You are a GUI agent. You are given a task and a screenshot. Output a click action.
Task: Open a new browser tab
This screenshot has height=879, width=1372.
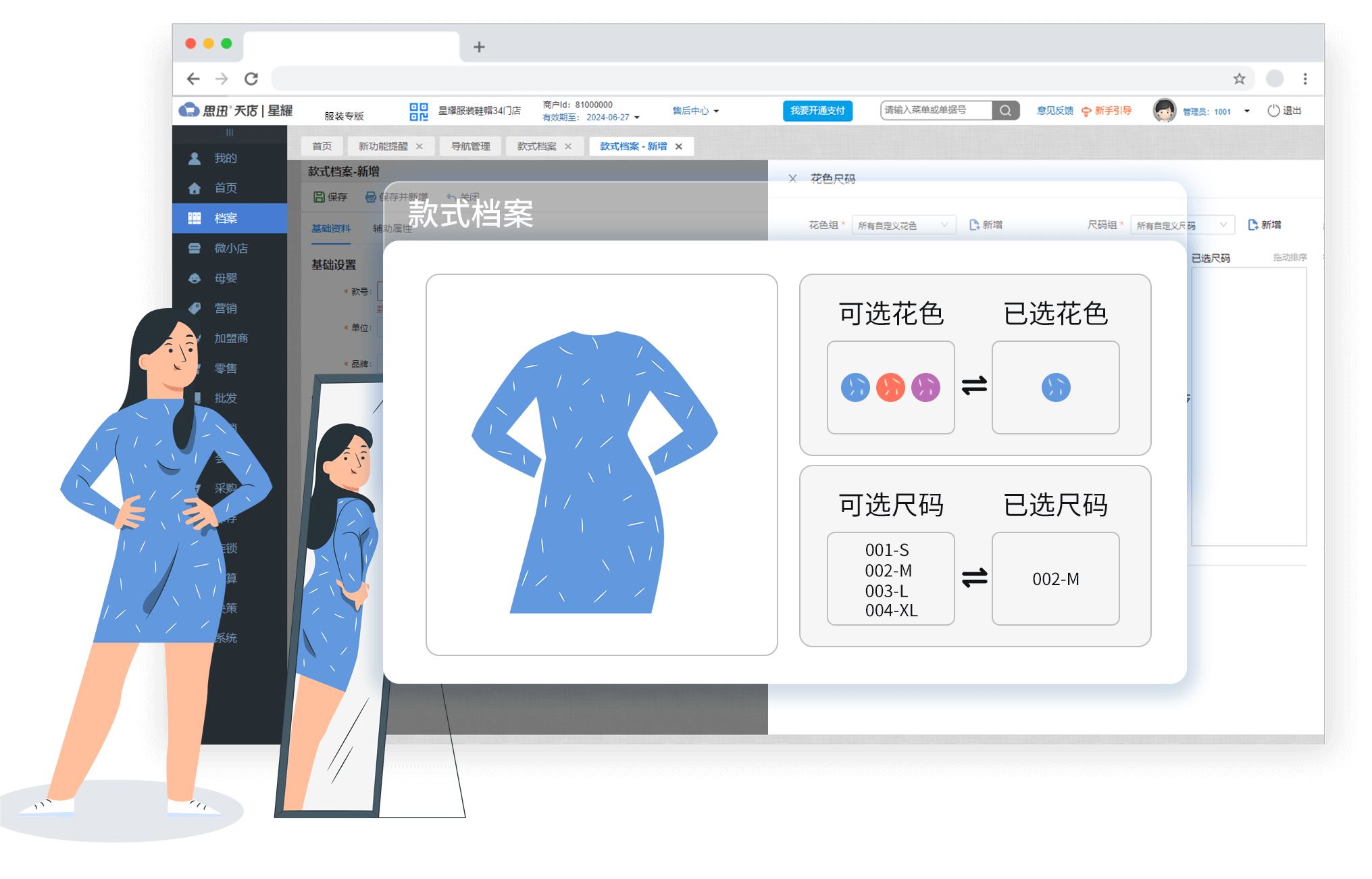click(479, 47)
